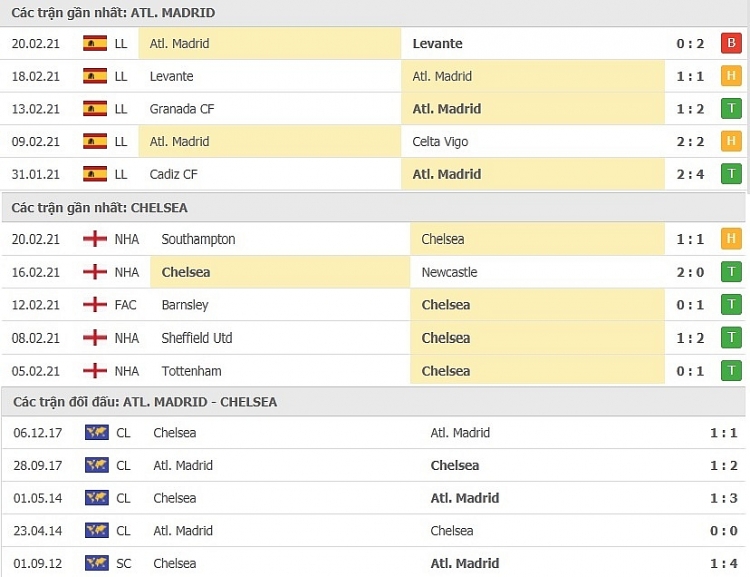Open bold Chelsea link on 28.09.17 row

(454, 465)
